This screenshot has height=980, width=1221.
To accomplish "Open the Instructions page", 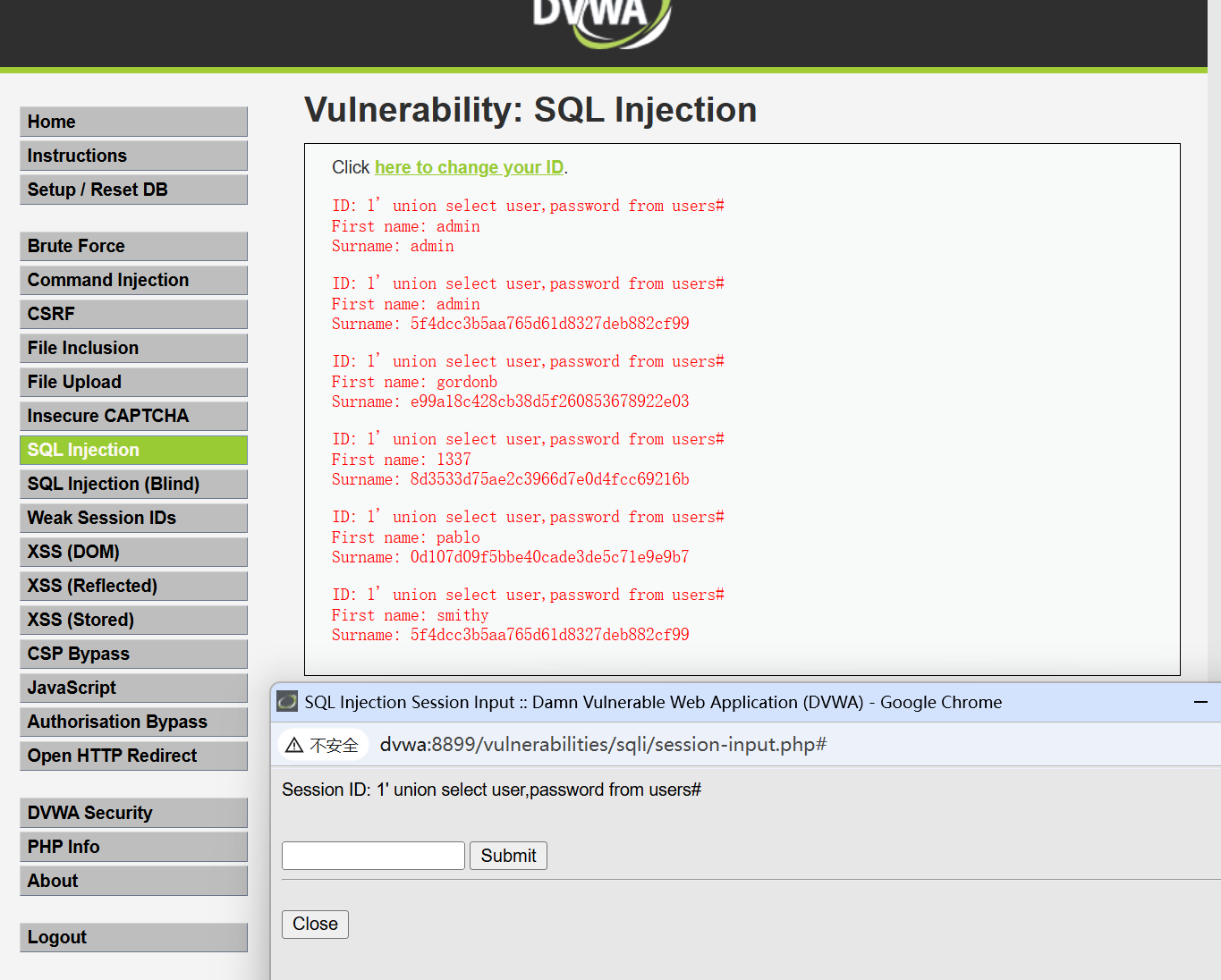I will point(133,156).
